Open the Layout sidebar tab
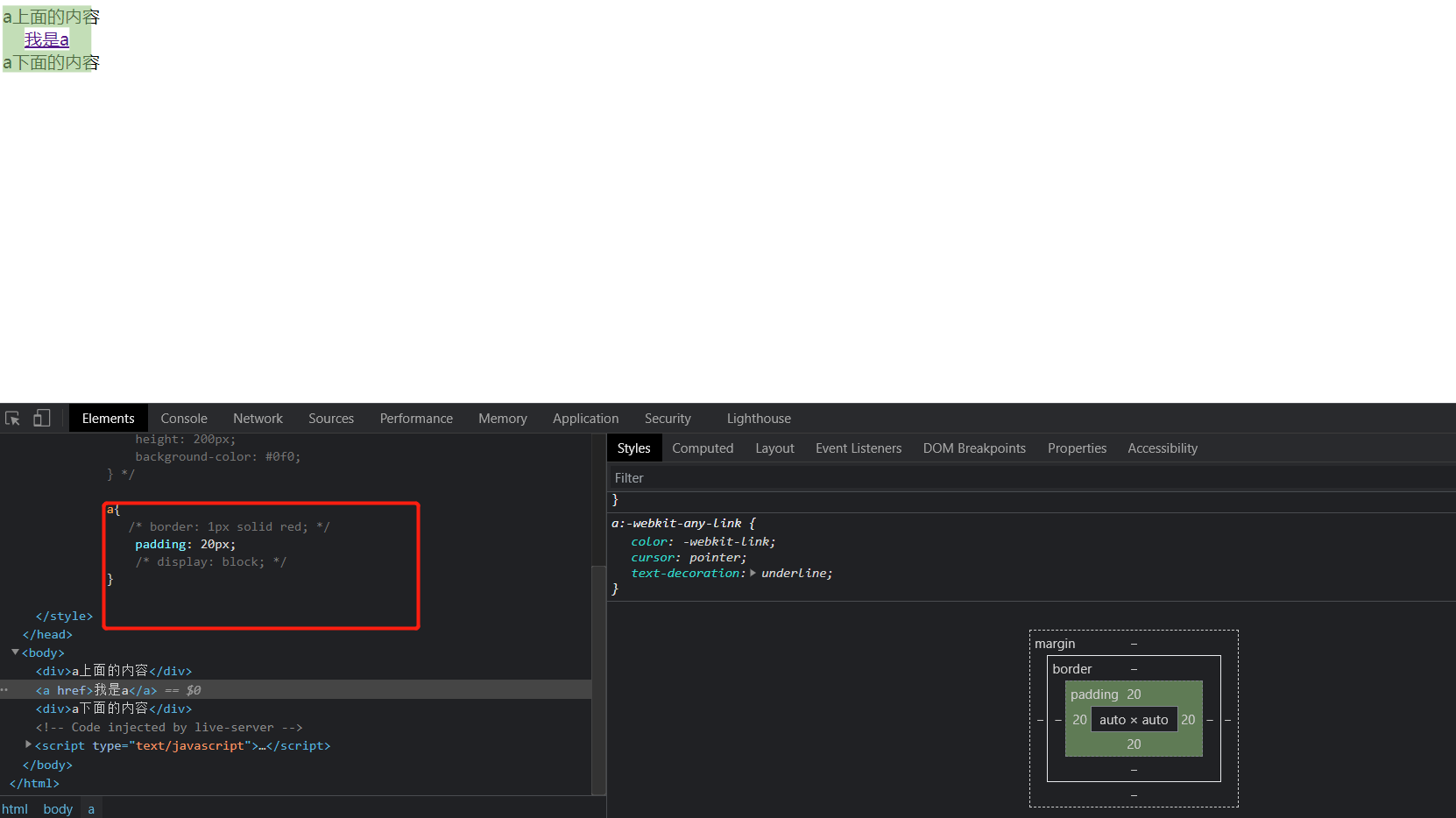1456x818 pixels. click(x=774, y=448)
